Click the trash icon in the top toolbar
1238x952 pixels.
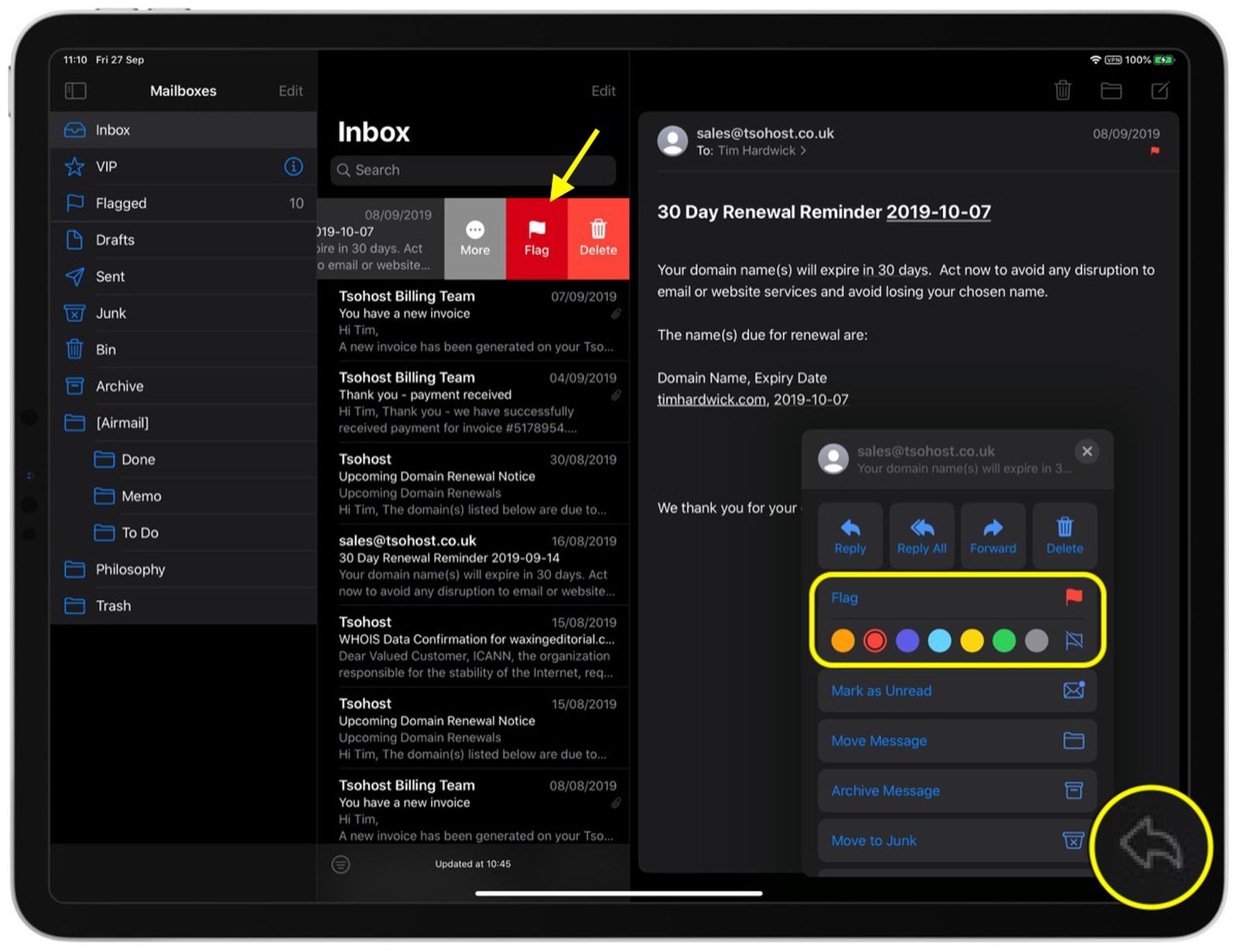1063,90
